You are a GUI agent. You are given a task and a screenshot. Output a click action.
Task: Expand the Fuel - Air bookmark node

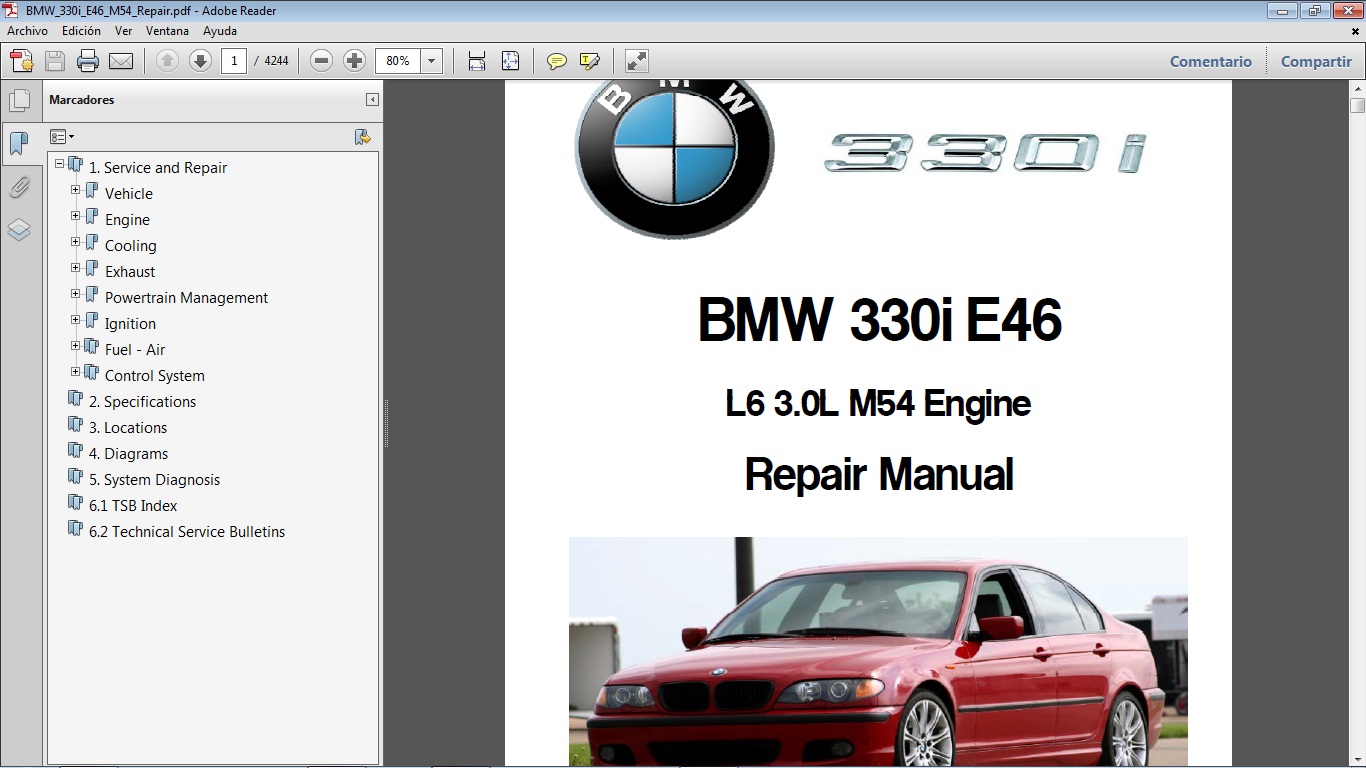point(75,346)
